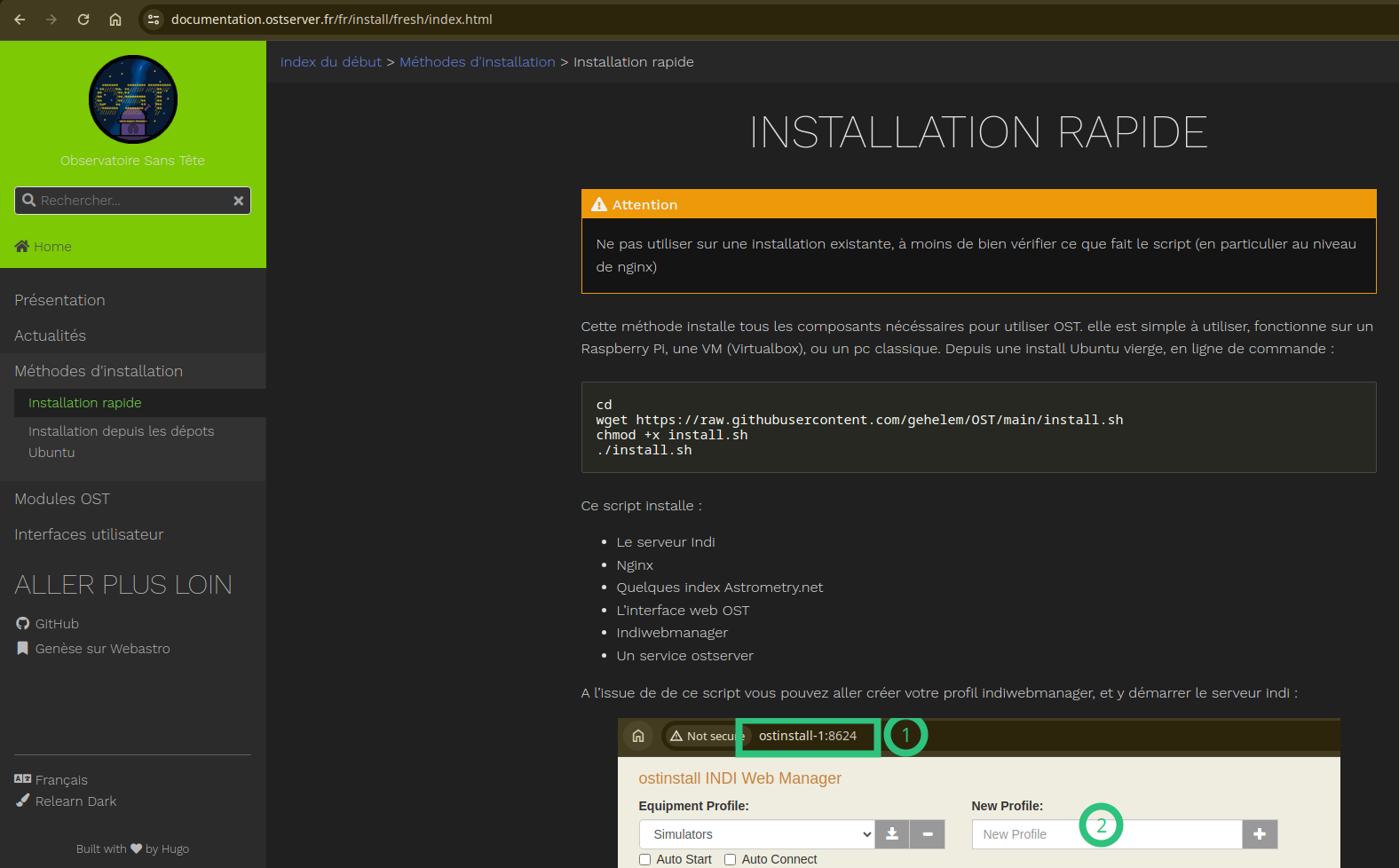Click the minus button beside Simulators
This screenshot has height=868, width=1399.
928,834
